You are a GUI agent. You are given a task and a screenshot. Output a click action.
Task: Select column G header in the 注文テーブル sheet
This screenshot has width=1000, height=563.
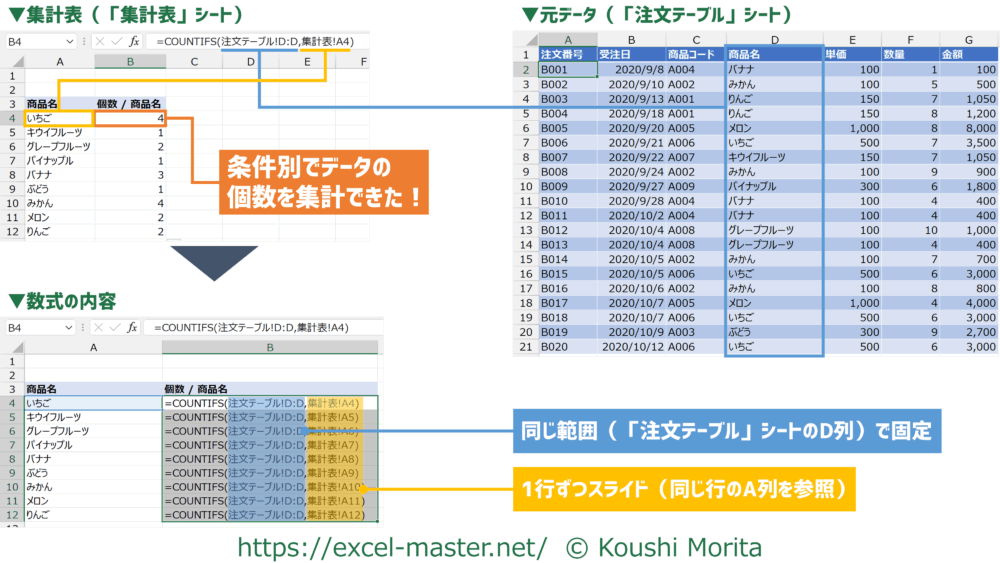(968, 36)
